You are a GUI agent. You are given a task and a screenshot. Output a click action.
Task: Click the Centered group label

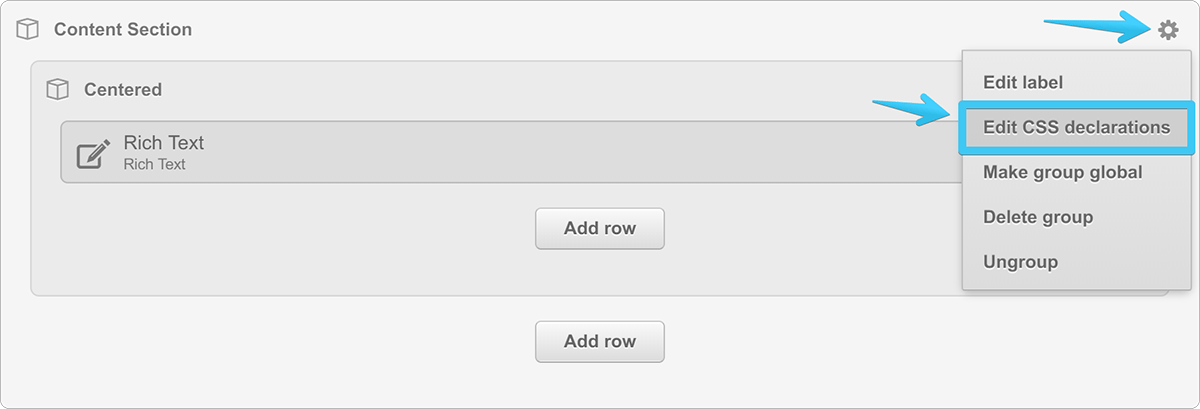pyautogui.click(x=123, y=90)
